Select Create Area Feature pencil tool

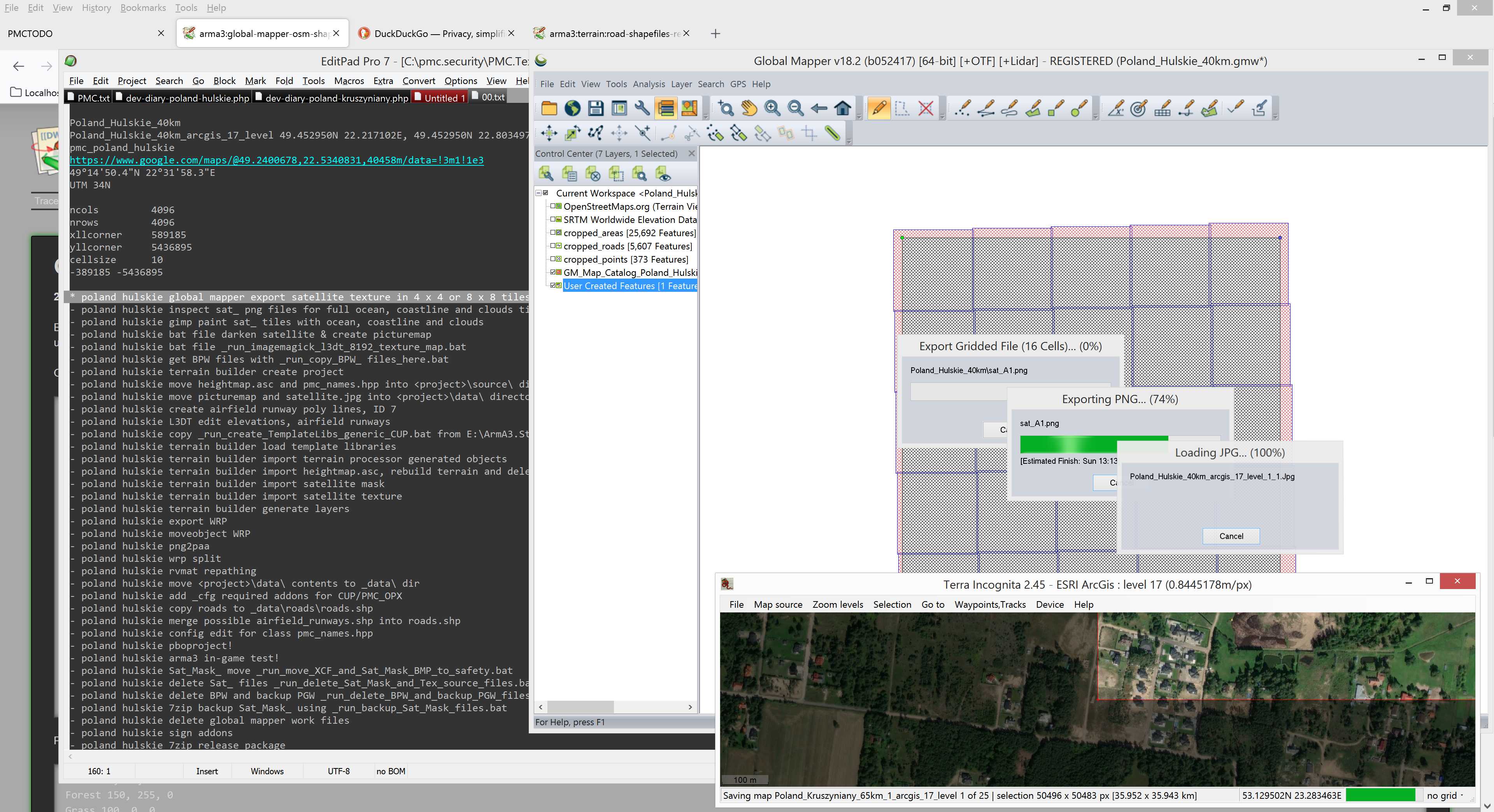[1032, 109]
